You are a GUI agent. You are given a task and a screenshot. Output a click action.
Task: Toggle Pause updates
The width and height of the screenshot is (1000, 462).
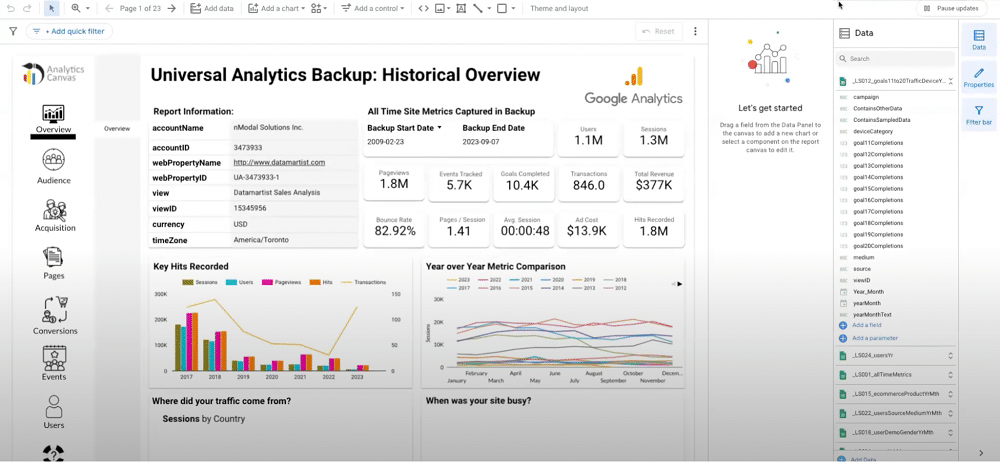950,8
